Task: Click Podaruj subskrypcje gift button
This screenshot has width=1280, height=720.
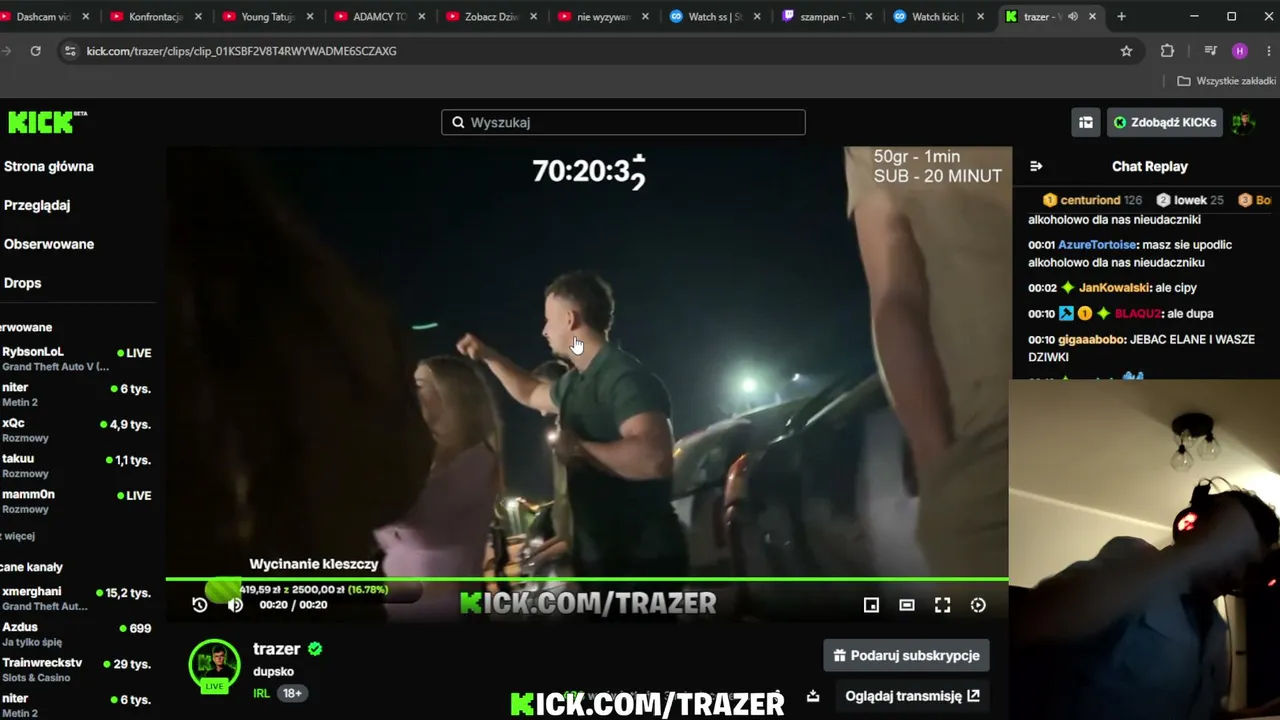Action: click(x=906, y=656)
